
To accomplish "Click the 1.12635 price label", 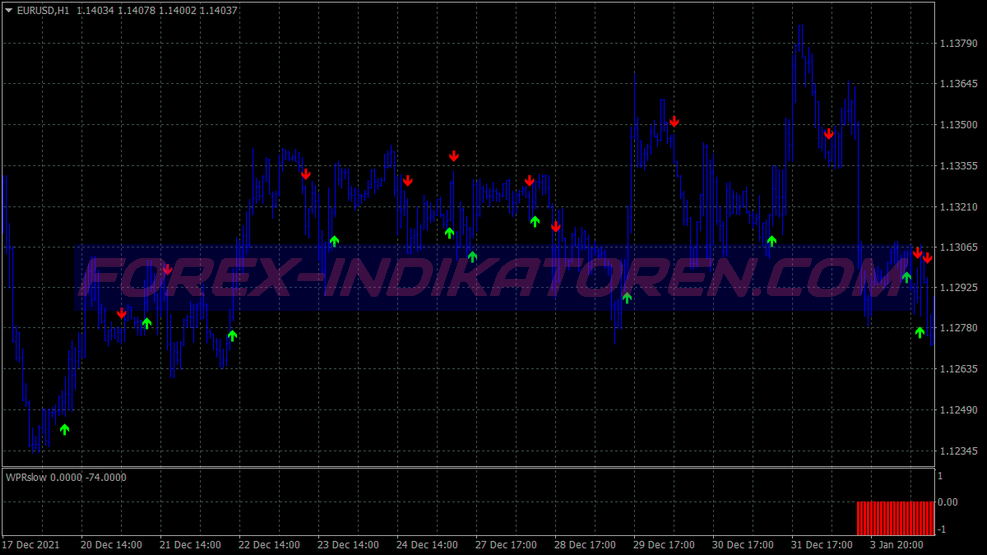I will [x=958, y=369].
